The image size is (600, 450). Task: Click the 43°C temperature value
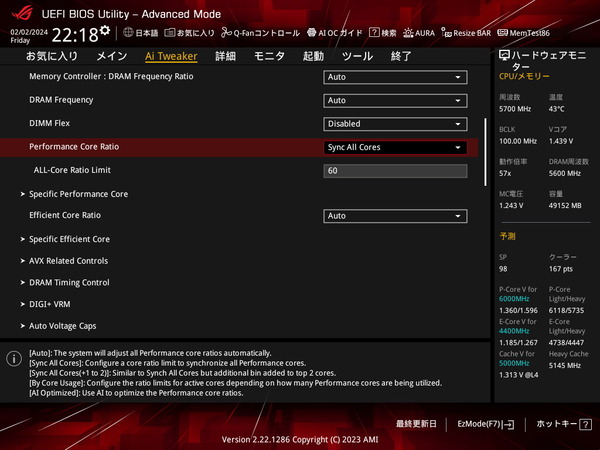click(556, 109)
